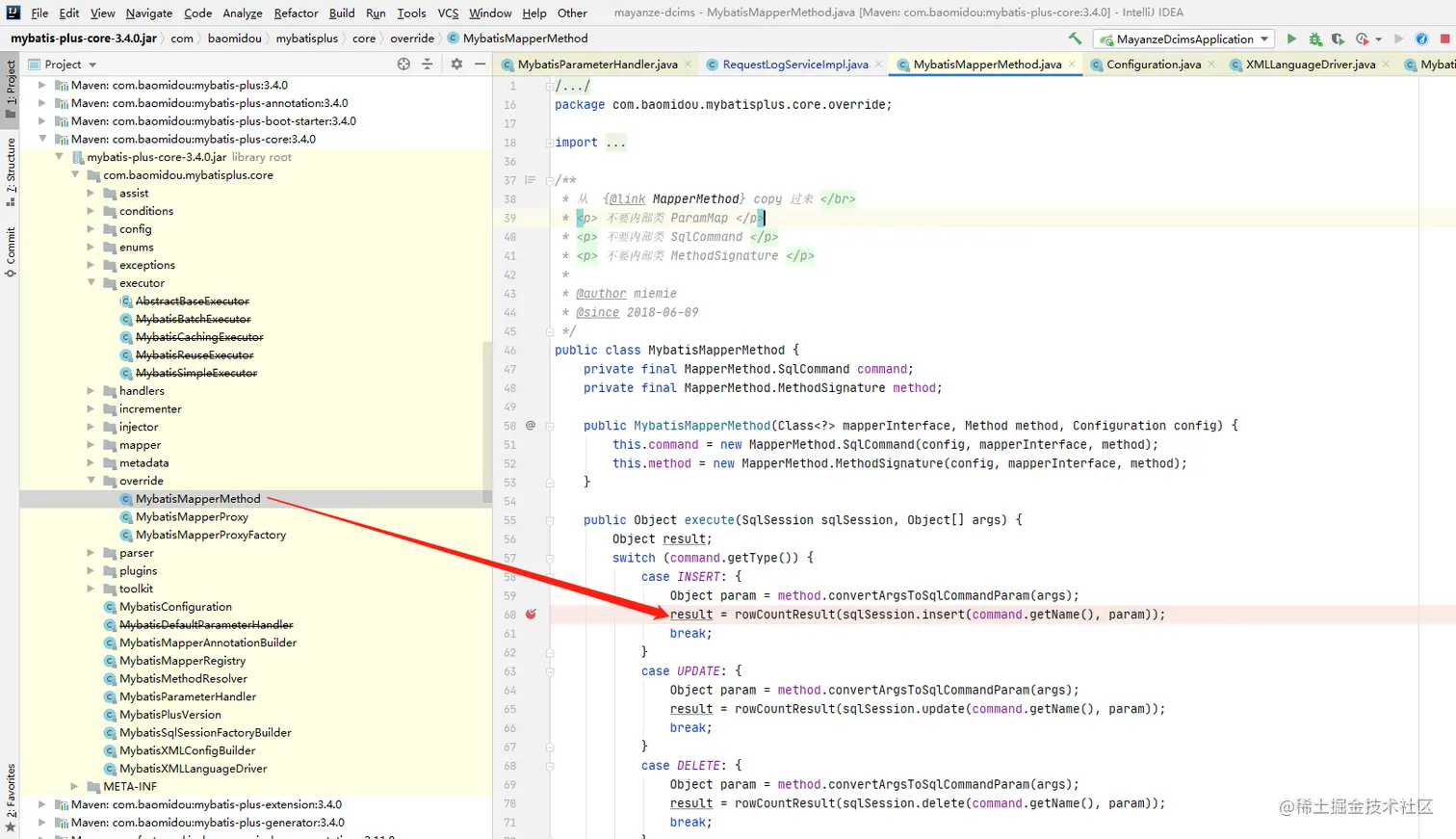1456x839 pixels.
Task: Click the blue circular icon in the top toolbar
Action: [x=1421, y=39]
